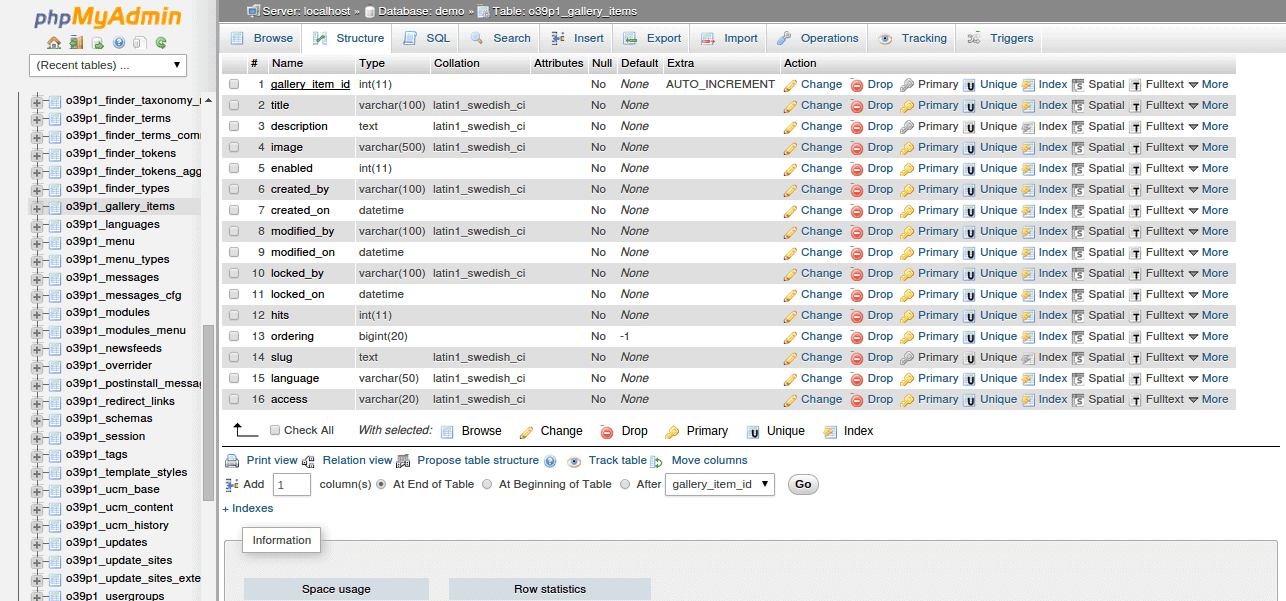The width and height of the screenshot is (1286, 601).
Task: Select checkbox for the access column
Action: point(234,399)
